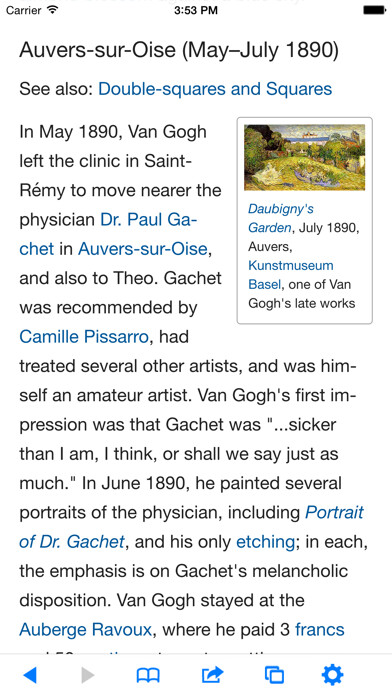Tap the share icon
Image resolution: width=392 pixels, height=696 pixels.
(212, 675)
